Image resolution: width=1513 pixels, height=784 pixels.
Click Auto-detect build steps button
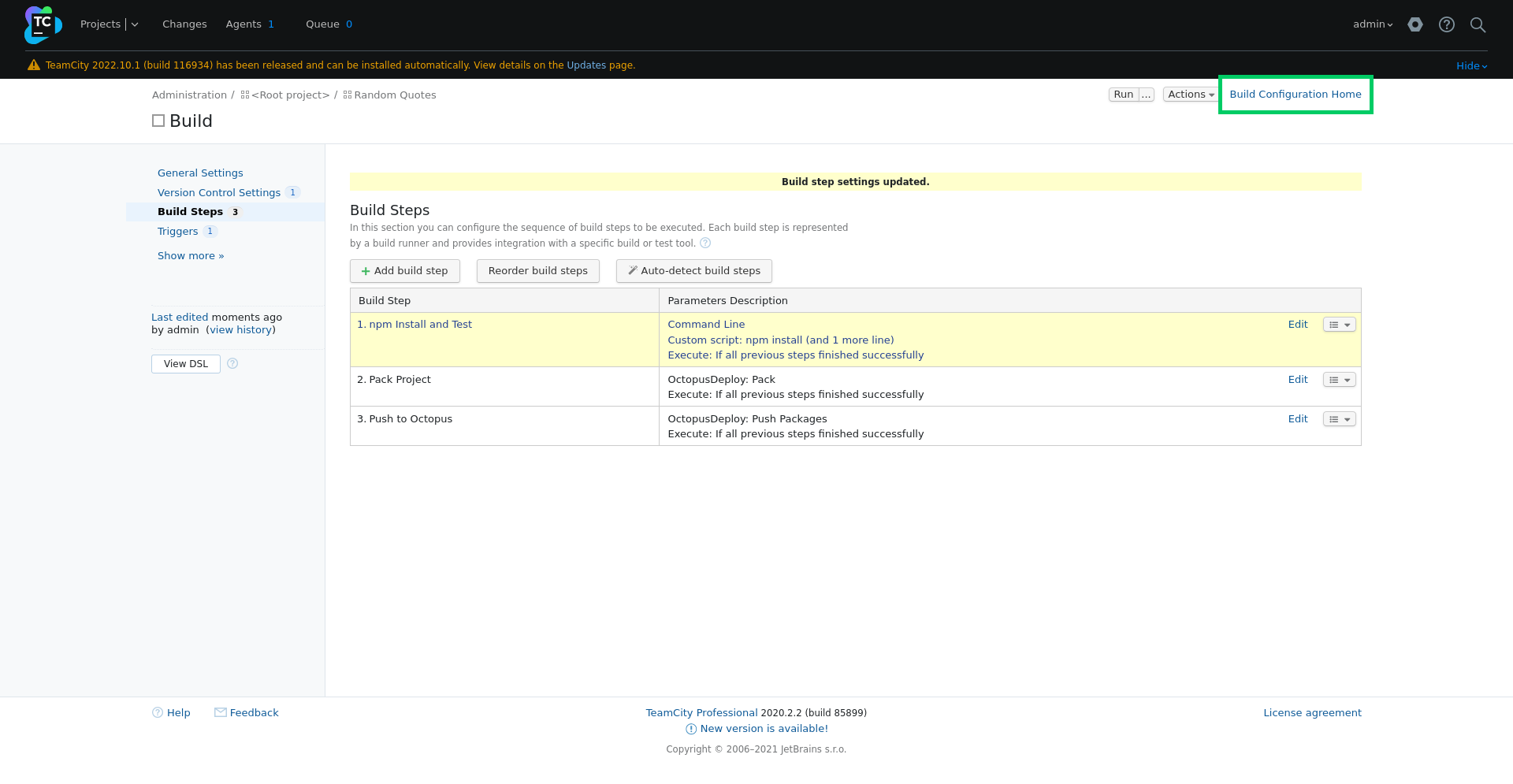pos(694,271)
